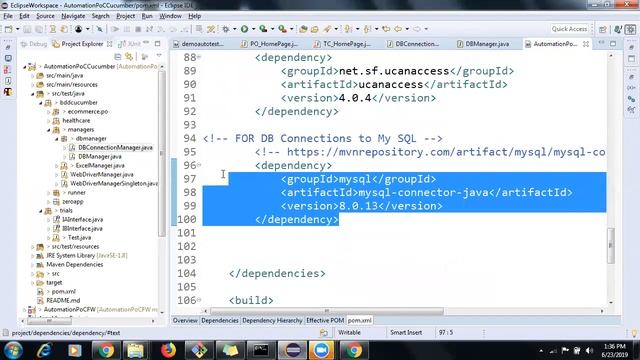The image size is (640, 360).
Task: Click the editor horizontal scrollbar
Action: click(x=327, y=311)
